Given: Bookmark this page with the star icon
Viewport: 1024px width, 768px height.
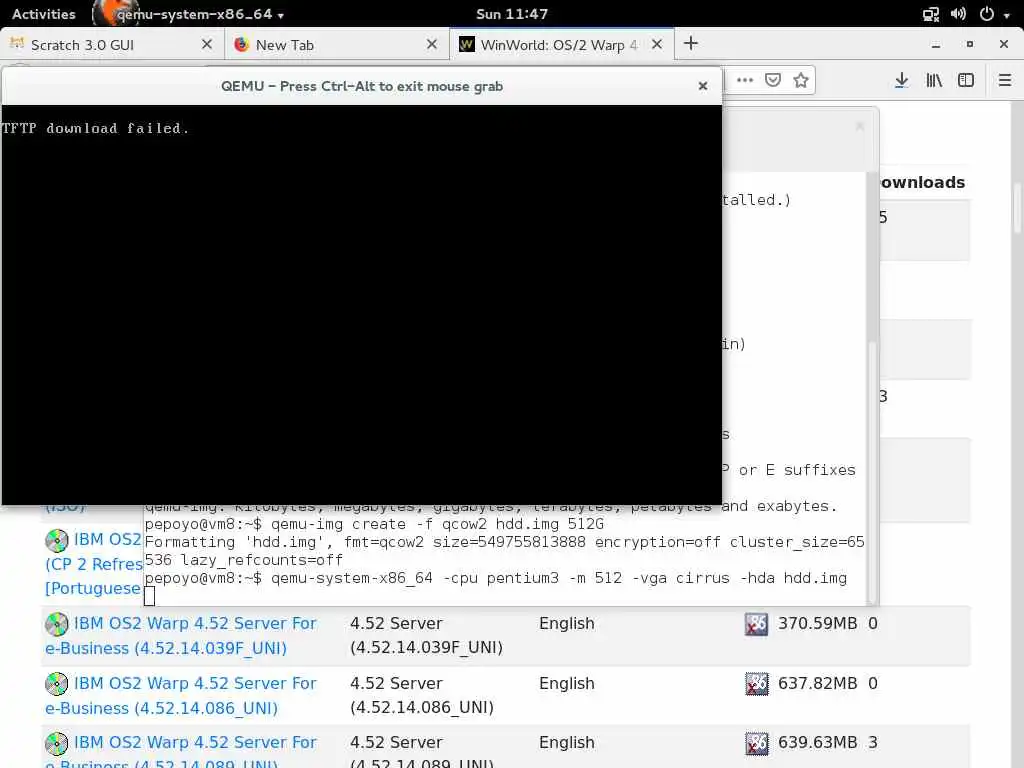Looking at the screenshot, I should [x=801, y=80].
